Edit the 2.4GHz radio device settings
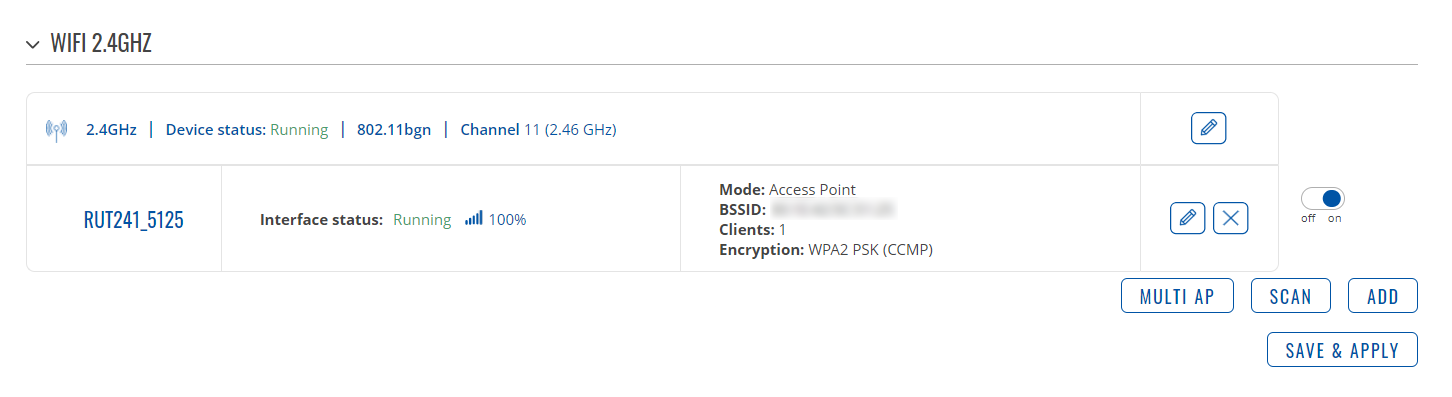The image size is (1452, 397). tap(1209, 128)
